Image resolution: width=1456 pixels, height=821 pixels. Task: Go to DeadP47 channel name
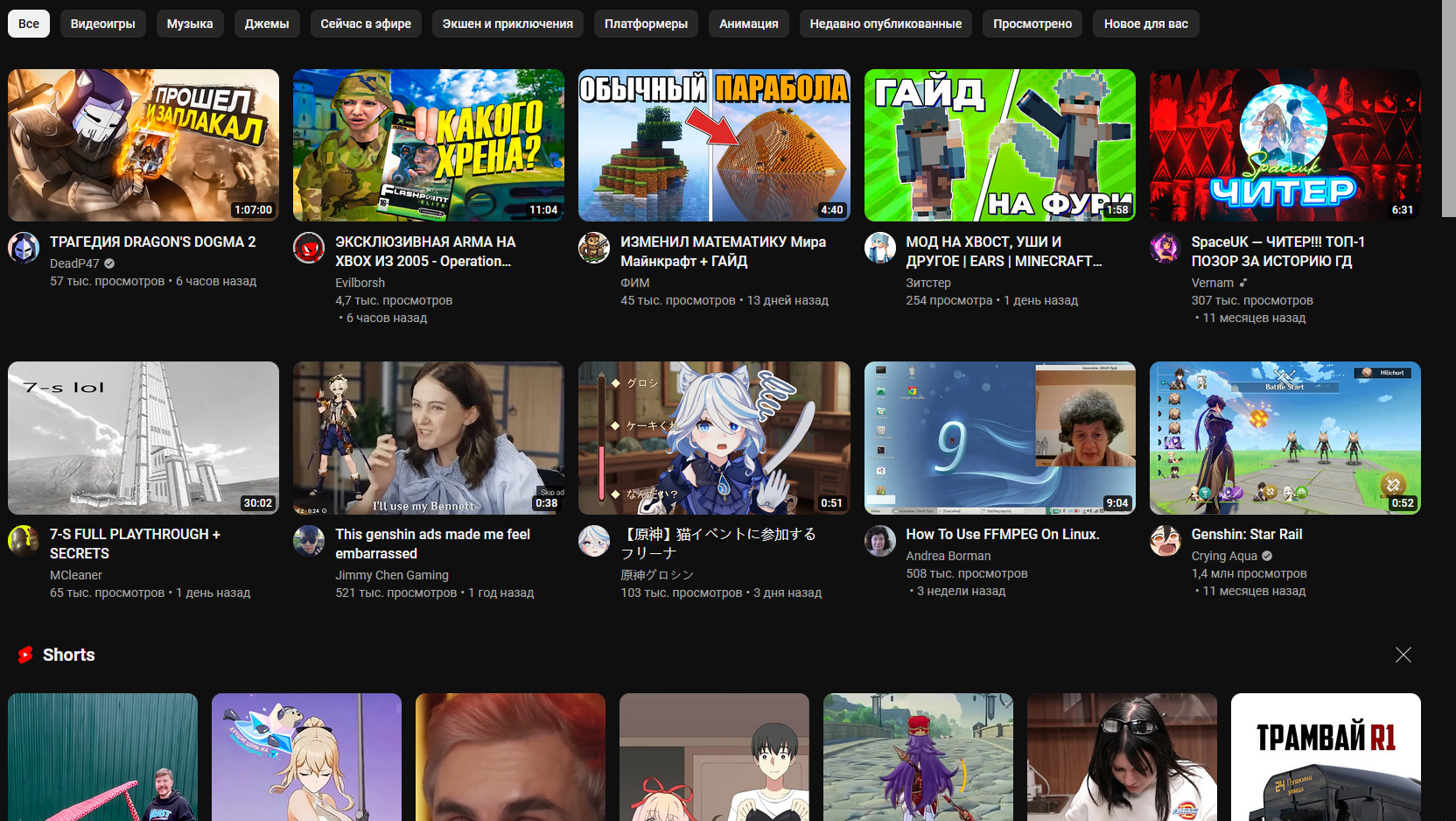coord(74,263)
